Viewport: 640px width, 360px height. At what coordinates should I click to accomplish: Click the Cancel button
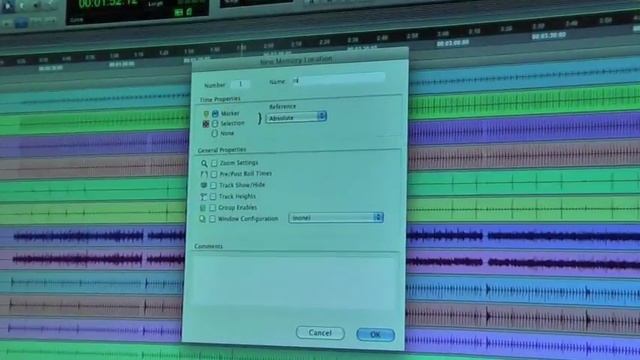point(320,333)
